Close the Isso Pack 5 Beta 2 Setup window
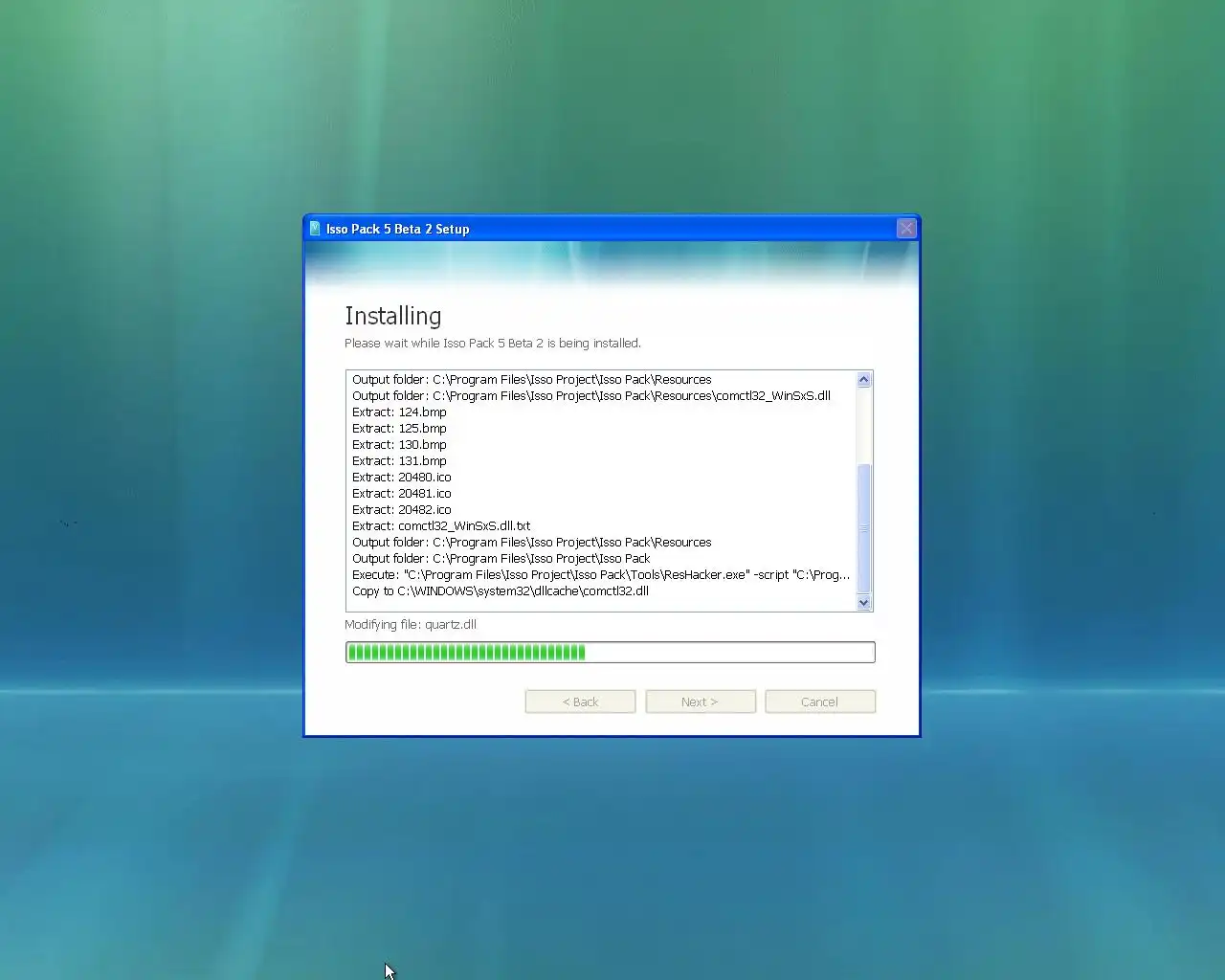Image resolution: width=1225 pixels, height=980 pixels. point(906,228)
